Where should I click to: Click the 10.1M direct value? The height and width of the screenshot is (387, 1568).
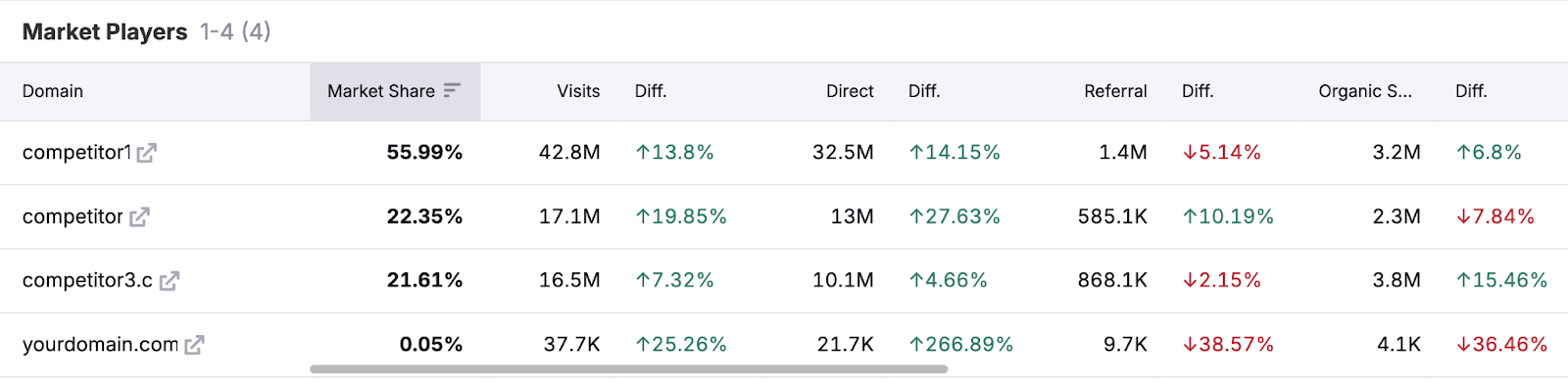[x=843, y=280]
